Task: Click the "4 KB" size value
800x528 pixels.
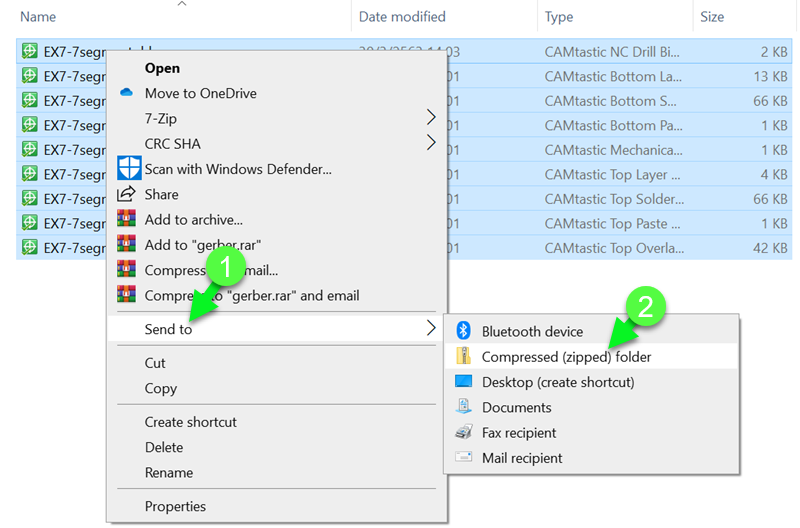Action: coord(774,174)
